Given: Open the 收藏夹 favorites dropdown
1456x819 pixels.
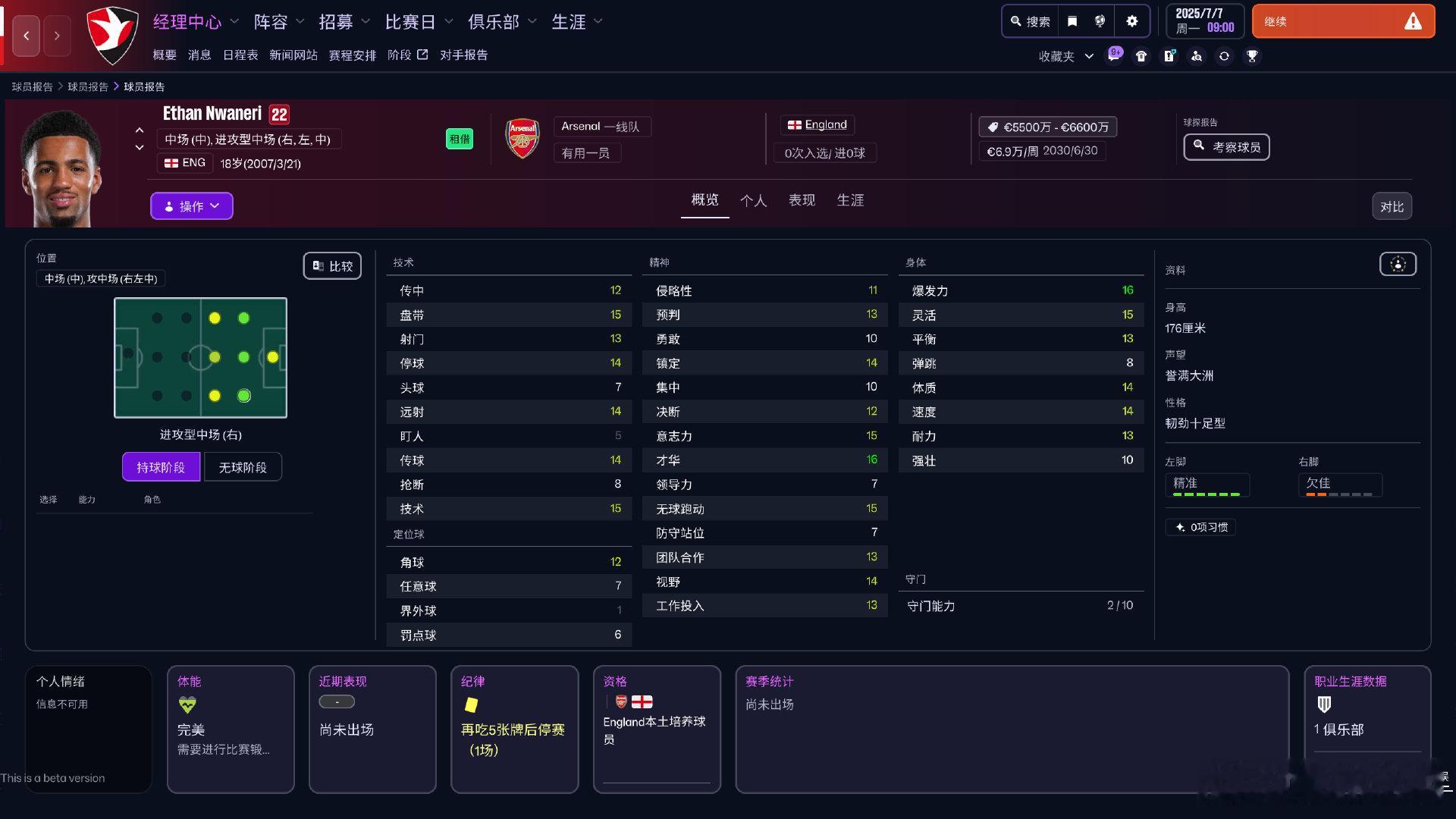Looking at the screenshot, I should (x=1065, y=56).
